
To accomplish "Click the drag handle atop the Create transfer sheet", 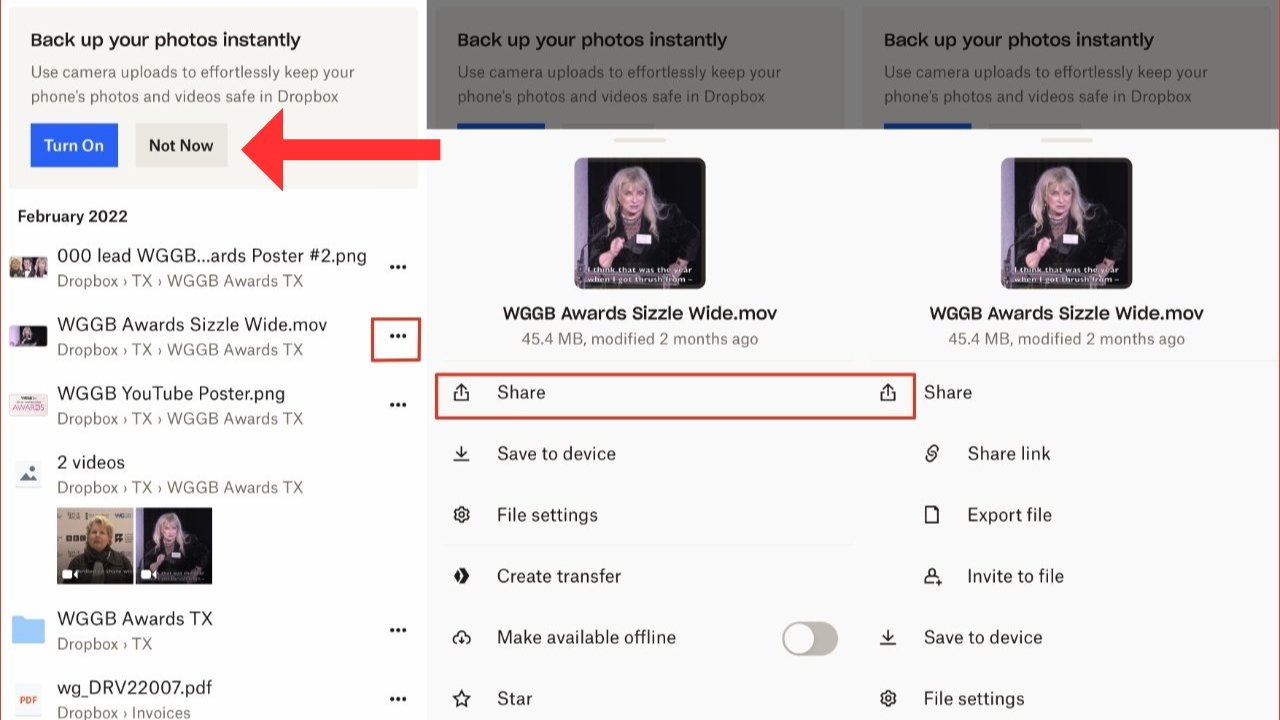I will tap(640, 139).
